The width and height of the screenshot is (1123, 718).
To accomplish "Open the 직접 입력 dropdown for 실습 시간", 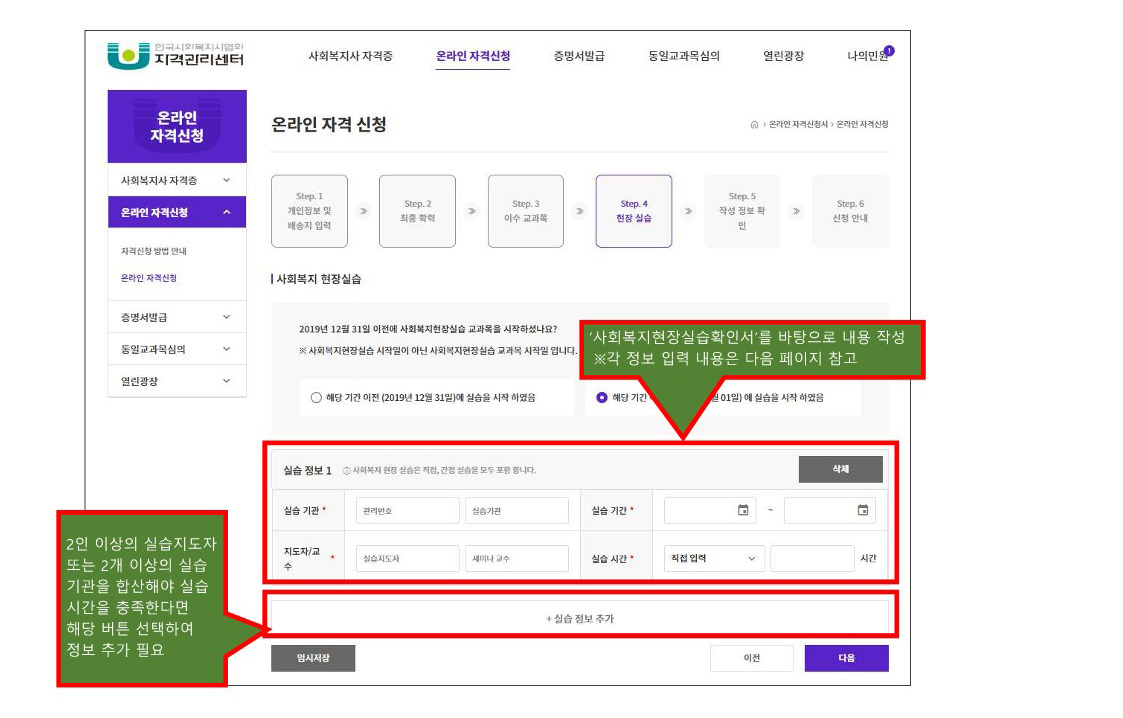I will (714, 558).
